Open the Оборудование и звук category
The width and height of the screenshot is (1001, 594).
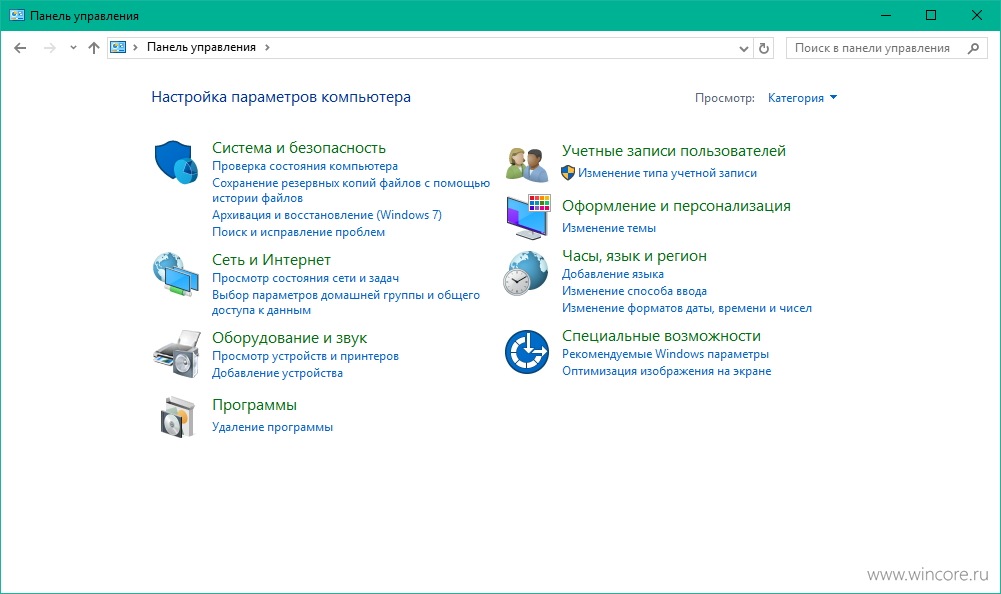coord(289,338)
